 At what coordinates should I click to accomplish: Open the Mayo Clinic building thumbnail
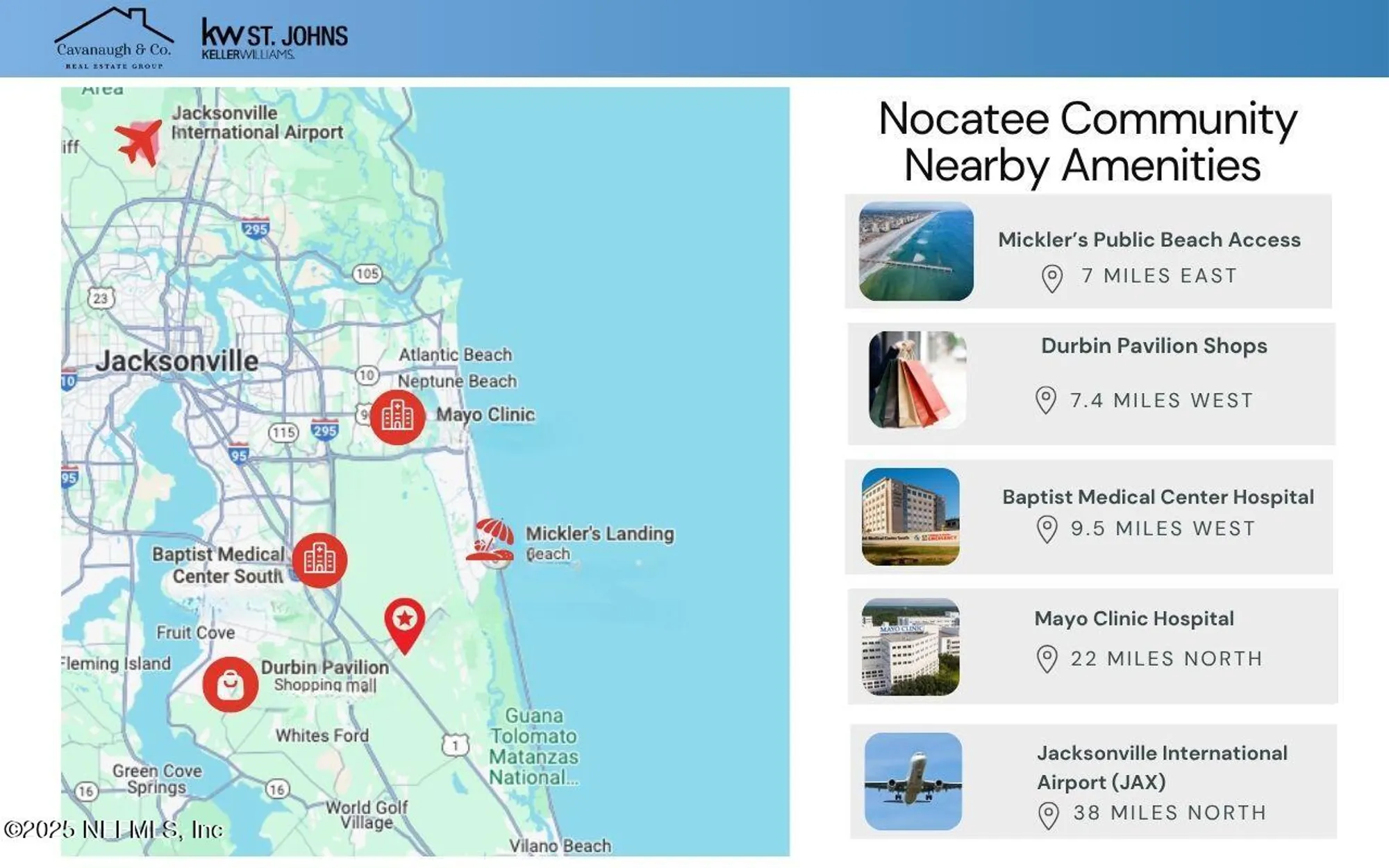pos(910,647)
